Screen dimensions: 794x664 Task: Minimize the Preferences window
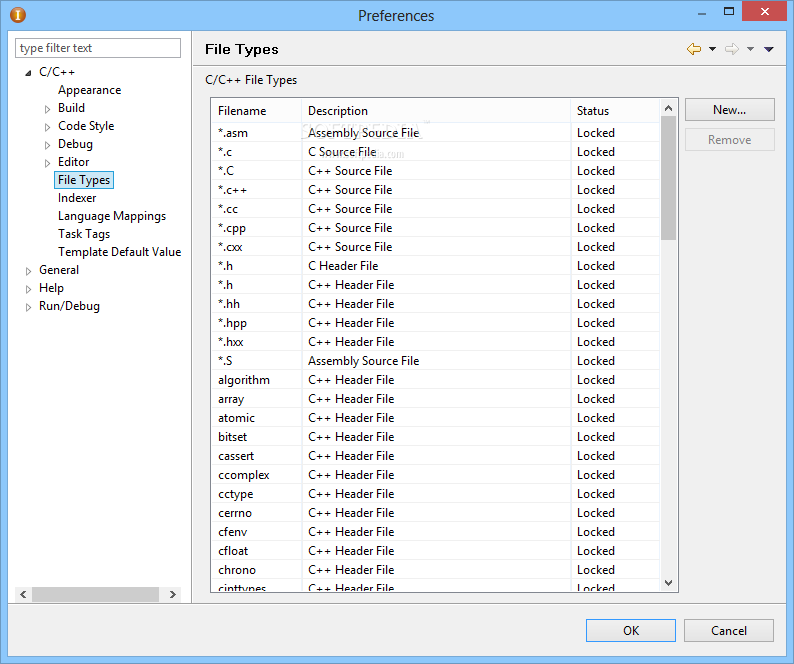(702, 13)
